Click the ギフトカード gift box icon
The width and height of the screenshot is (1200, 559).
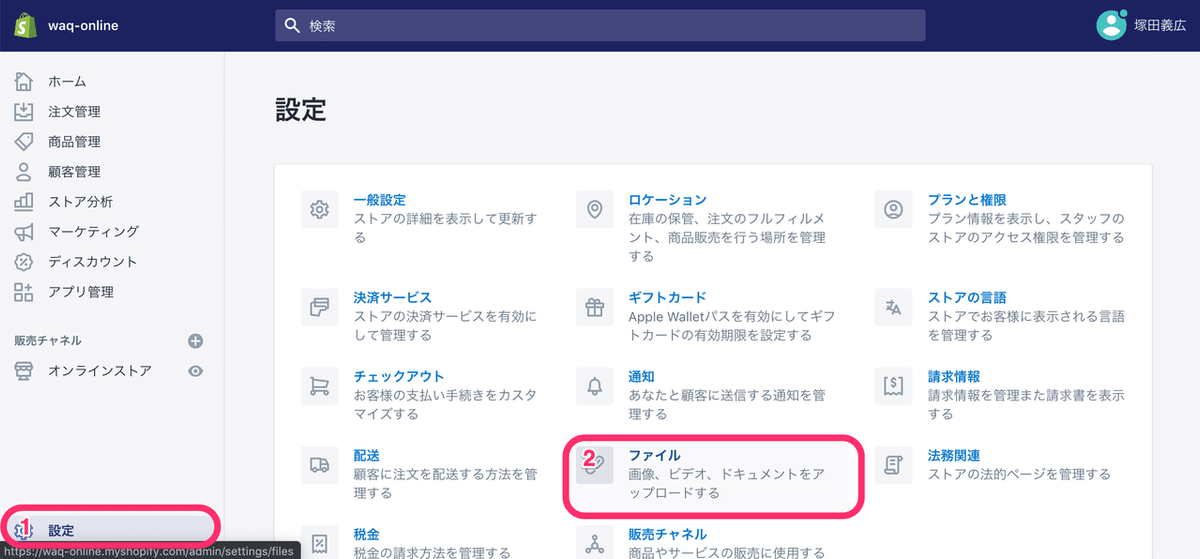[x=595, y=307]
